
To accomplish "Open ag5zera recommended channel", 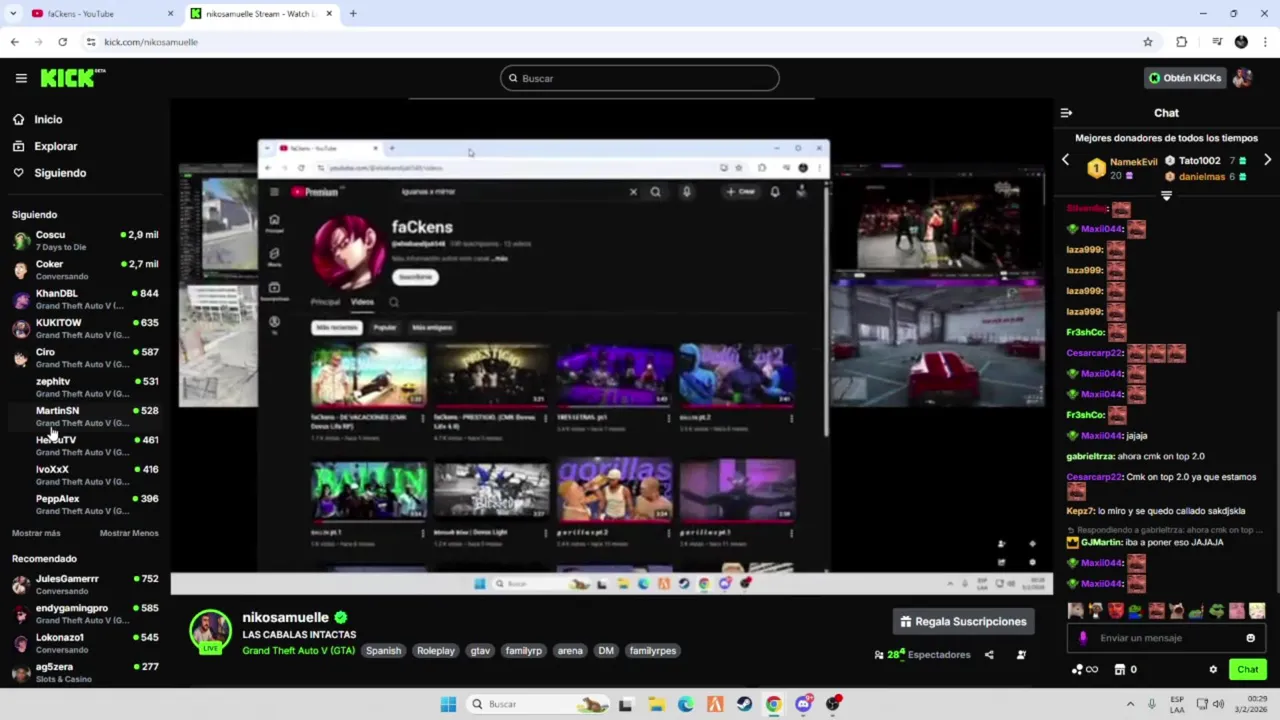I will [85, 672].
